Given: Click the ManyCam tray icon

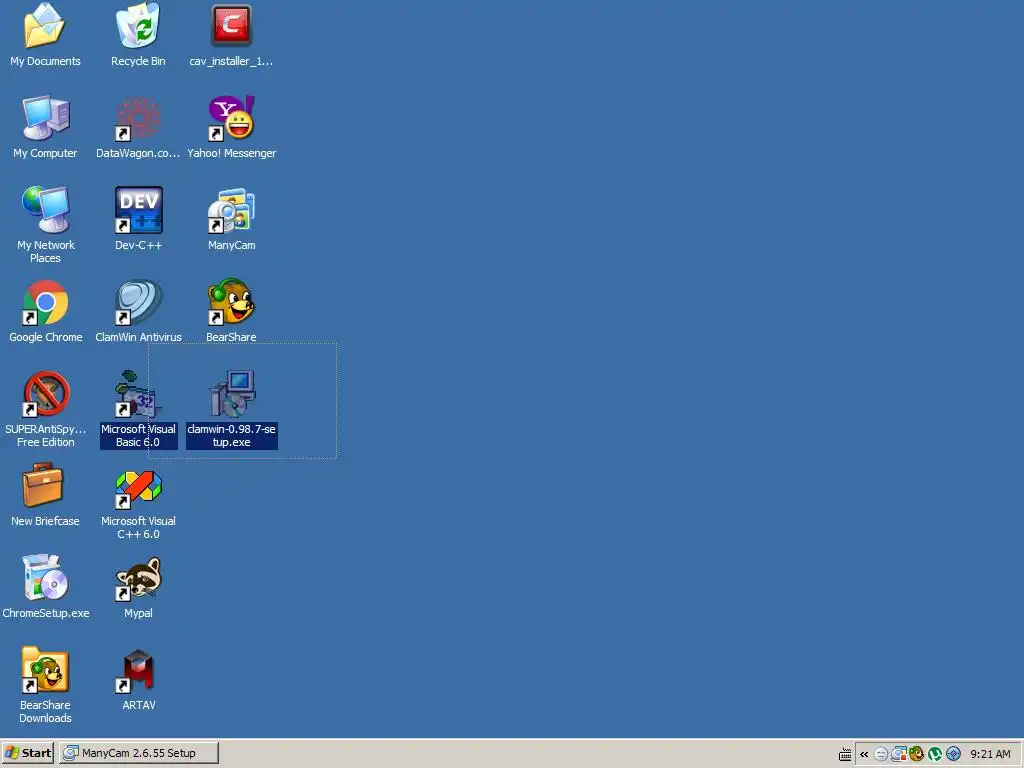Looking at the screenshot, I should tap(899, 754).
